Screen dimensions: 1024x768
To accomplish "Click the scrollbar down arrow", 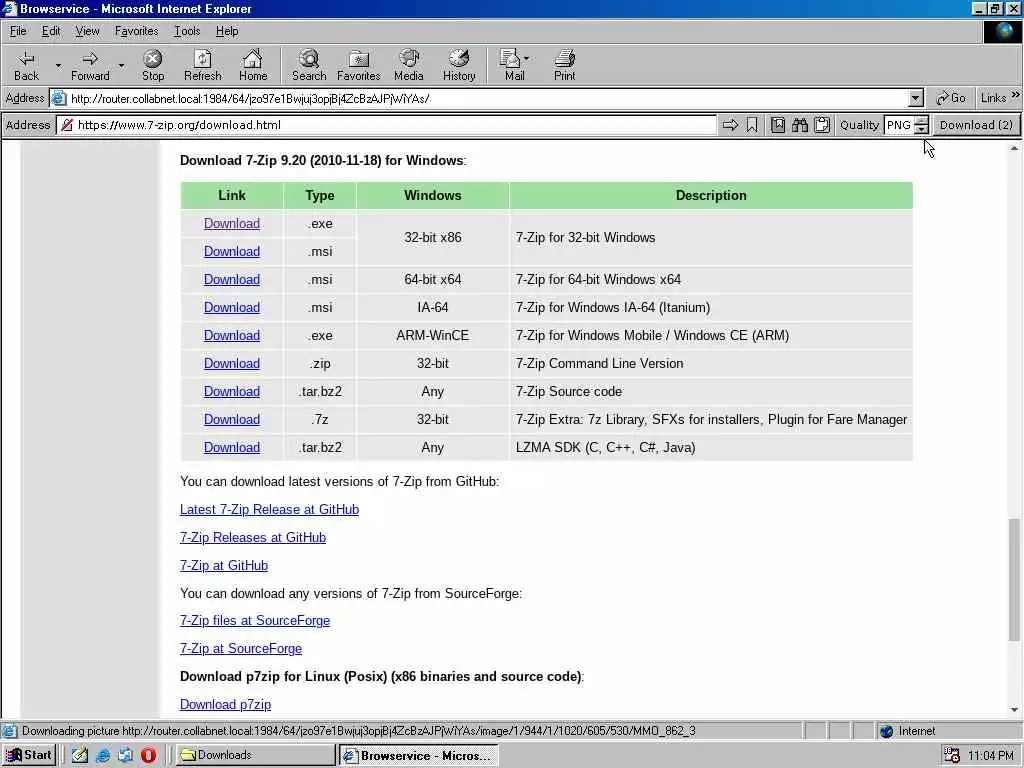I will click(1014, 710).
